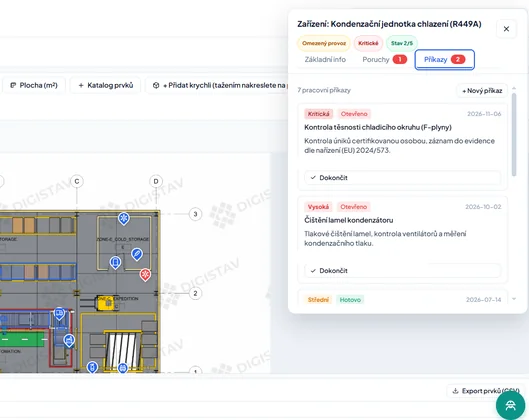The width and height of the screenshot is (529, 420).
Task: Close the Kondenzační jednotka device panel
Action: (506, 29)
